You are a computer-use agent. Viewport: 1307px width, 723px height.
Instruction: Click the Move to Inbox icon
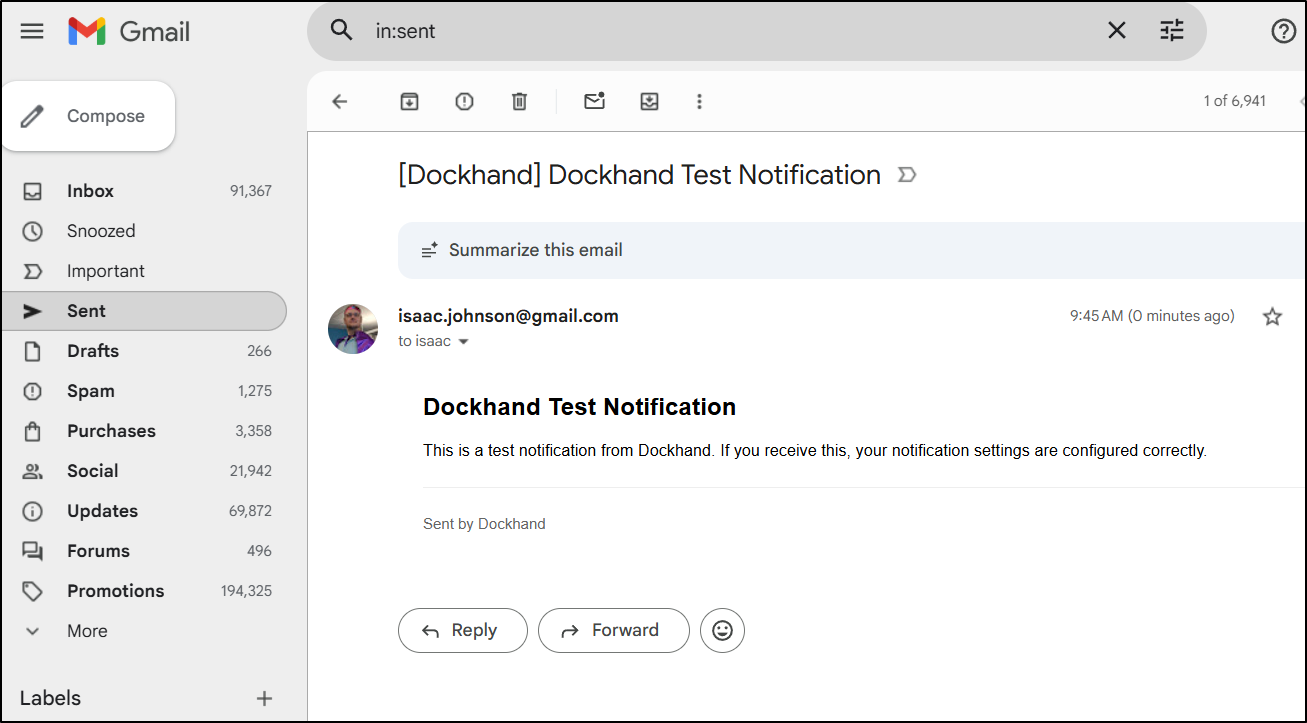[649, 101]
